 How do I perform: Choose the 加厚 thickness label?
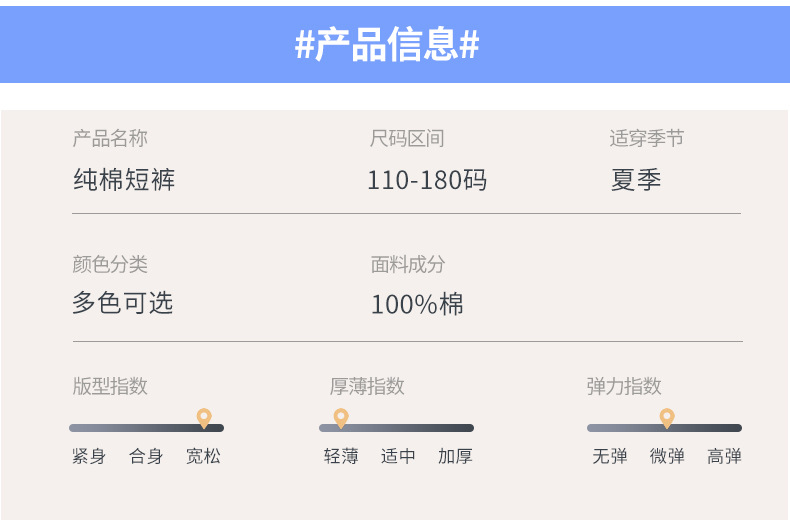[455, 456]
